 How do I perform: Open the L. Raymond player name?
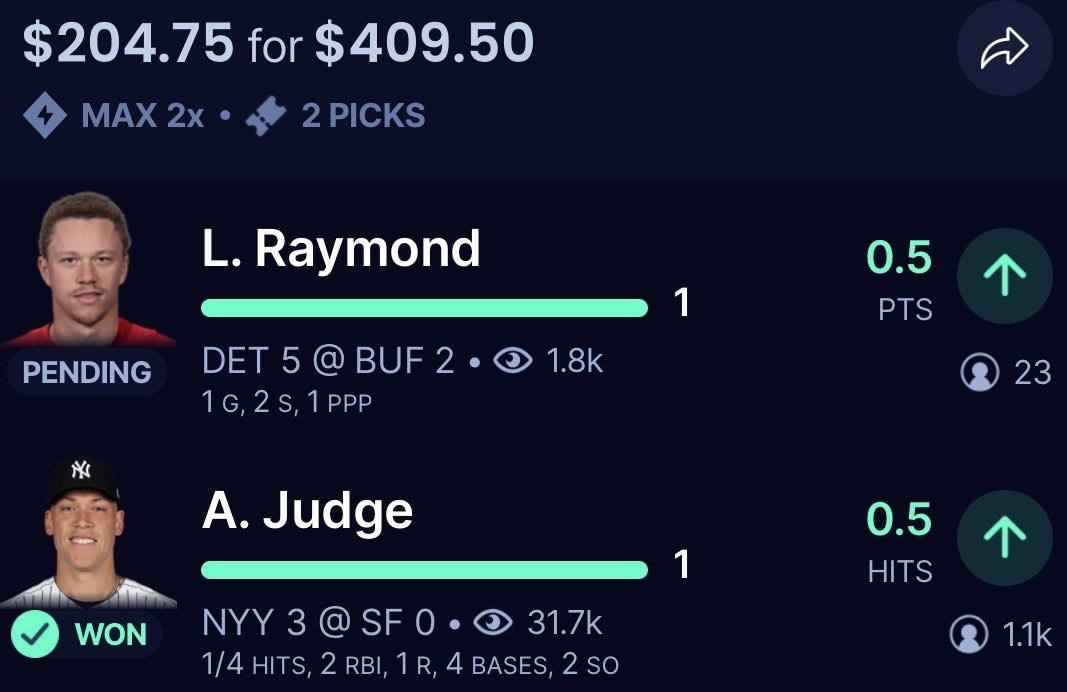pyautogui.click(x=340, y=248)
